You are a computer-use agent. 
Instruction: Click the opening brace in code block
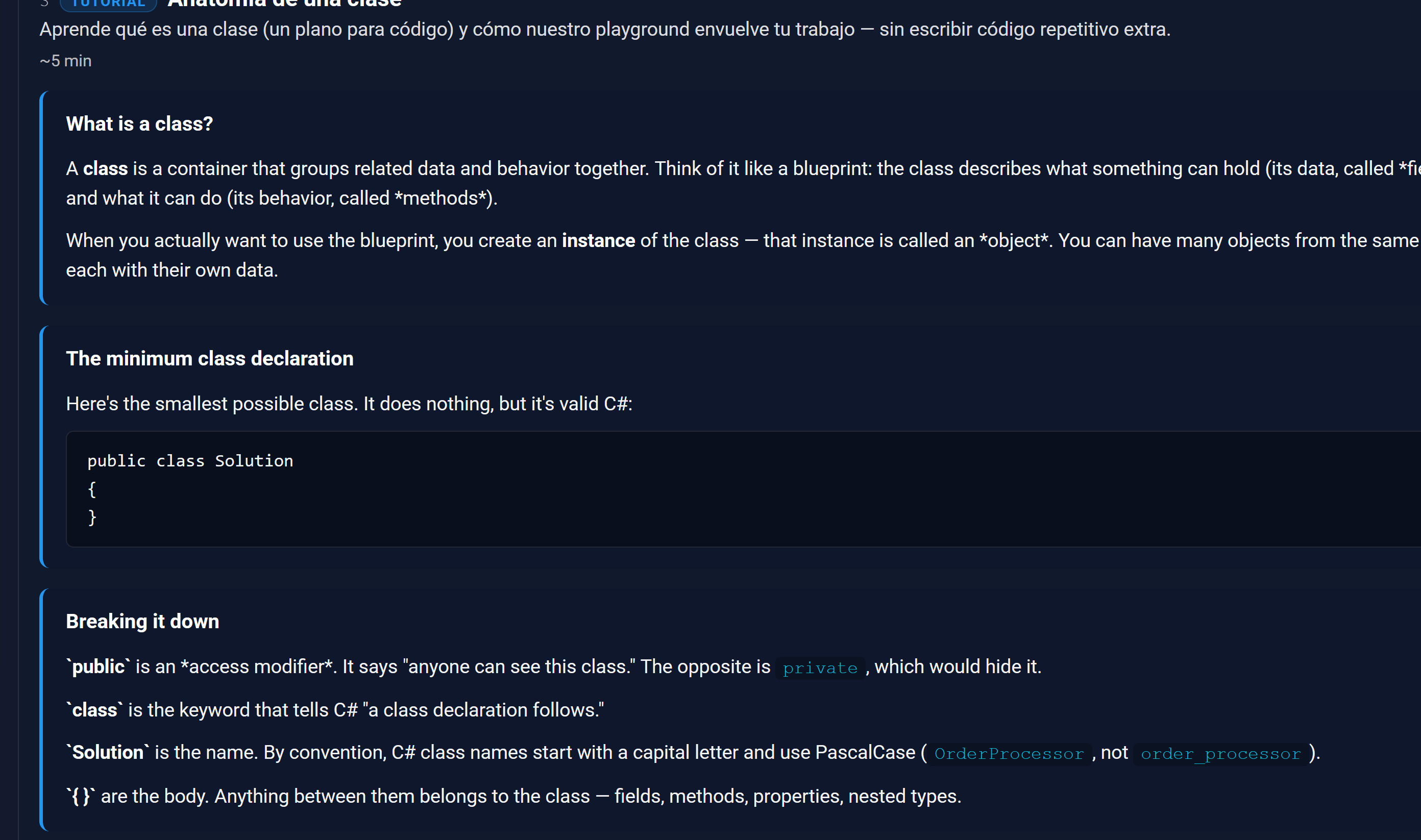[x=92, y=489]
